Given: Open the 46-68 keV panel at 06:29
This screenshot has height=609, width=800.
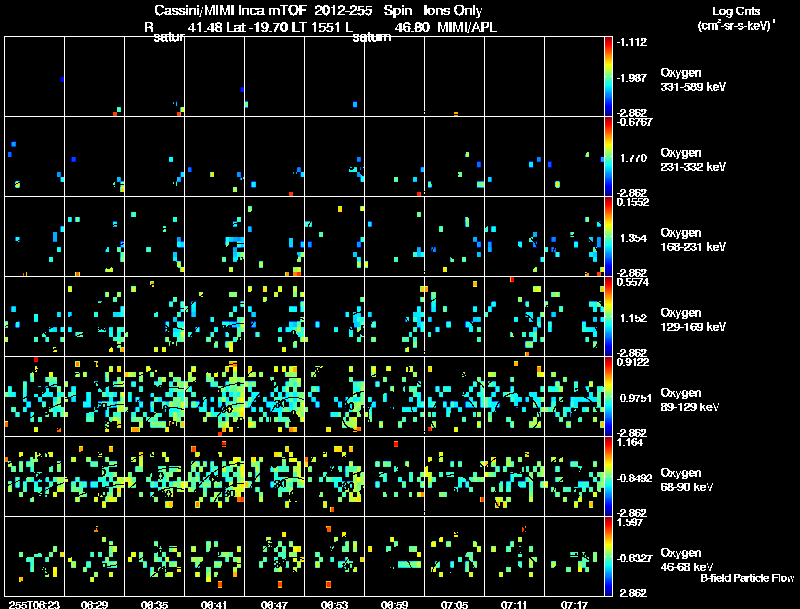Looking at the screenshot, I should tap(94, 556).
